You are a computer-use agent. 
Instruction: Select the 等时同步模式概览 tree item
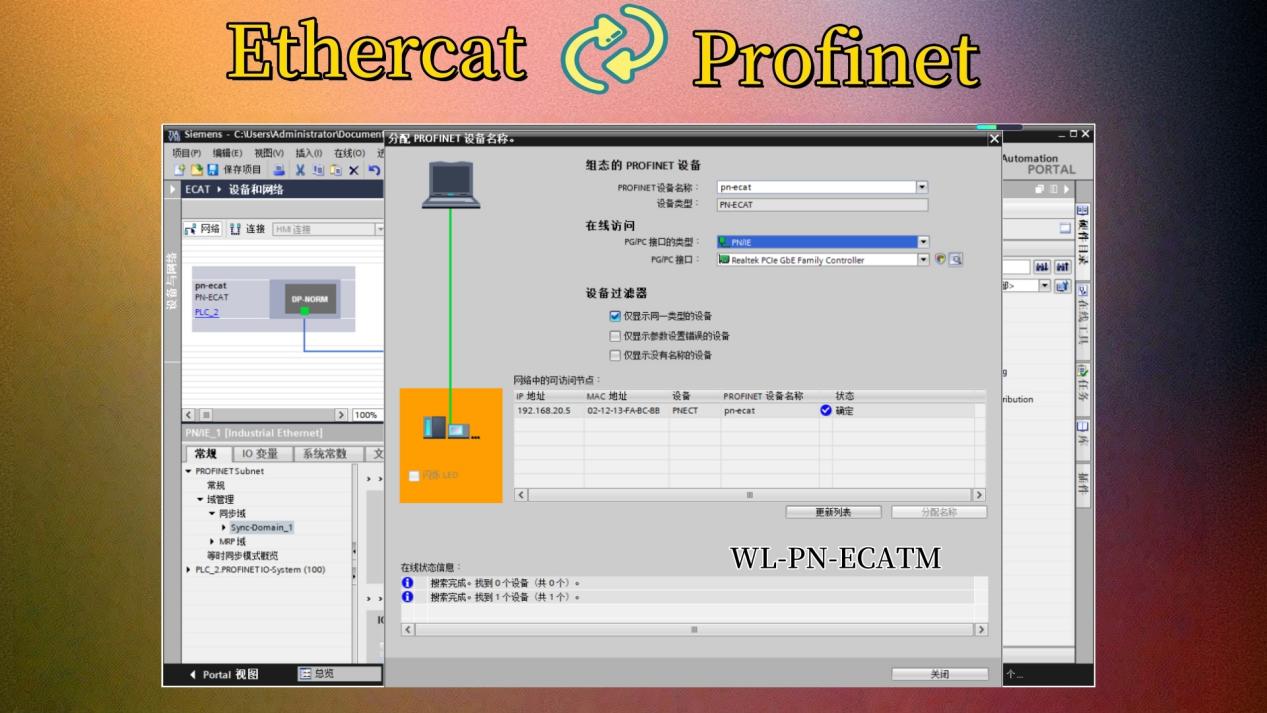[242, 556]
